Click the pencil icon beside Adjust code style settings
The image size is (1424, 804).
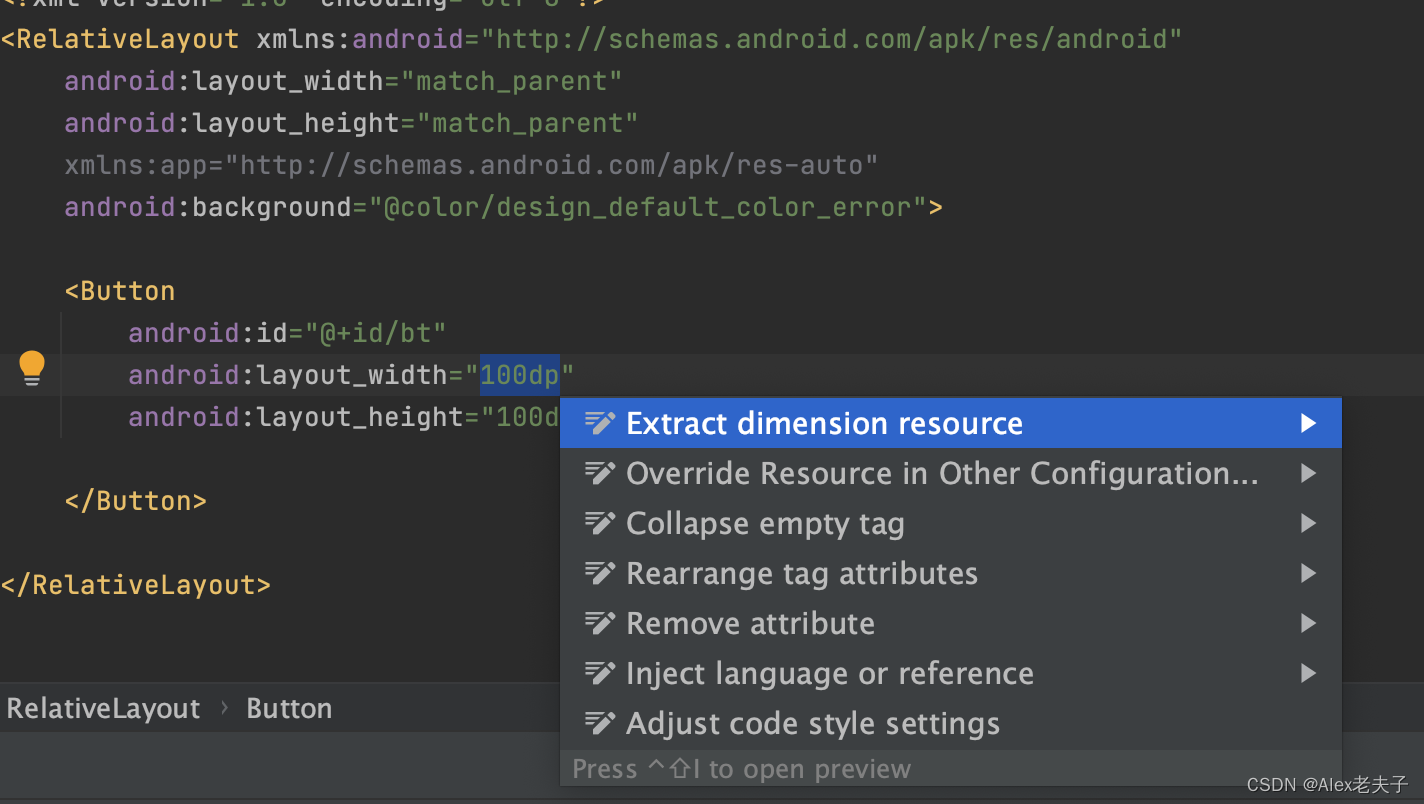click(600, 723)
